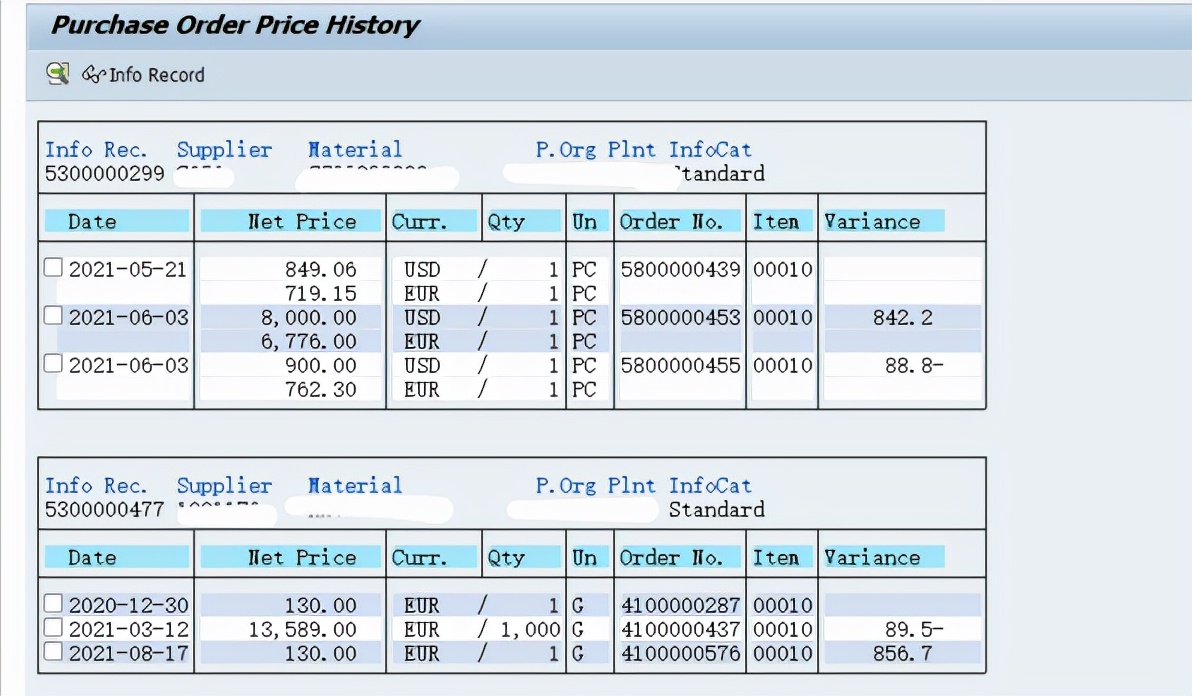Image resolution: width=1192 pixels, height=696 pixels.
Task: Click info record number 5300000299
Action: 104,174
